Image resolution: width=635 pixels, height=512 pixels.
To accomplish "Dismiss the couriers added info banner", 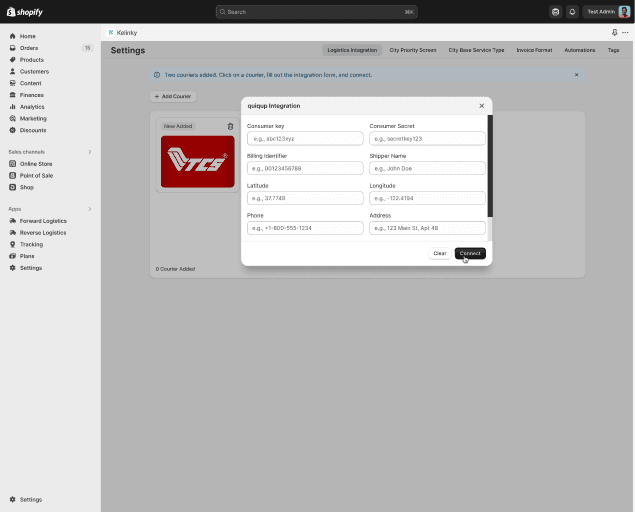I will click(576, 75).
